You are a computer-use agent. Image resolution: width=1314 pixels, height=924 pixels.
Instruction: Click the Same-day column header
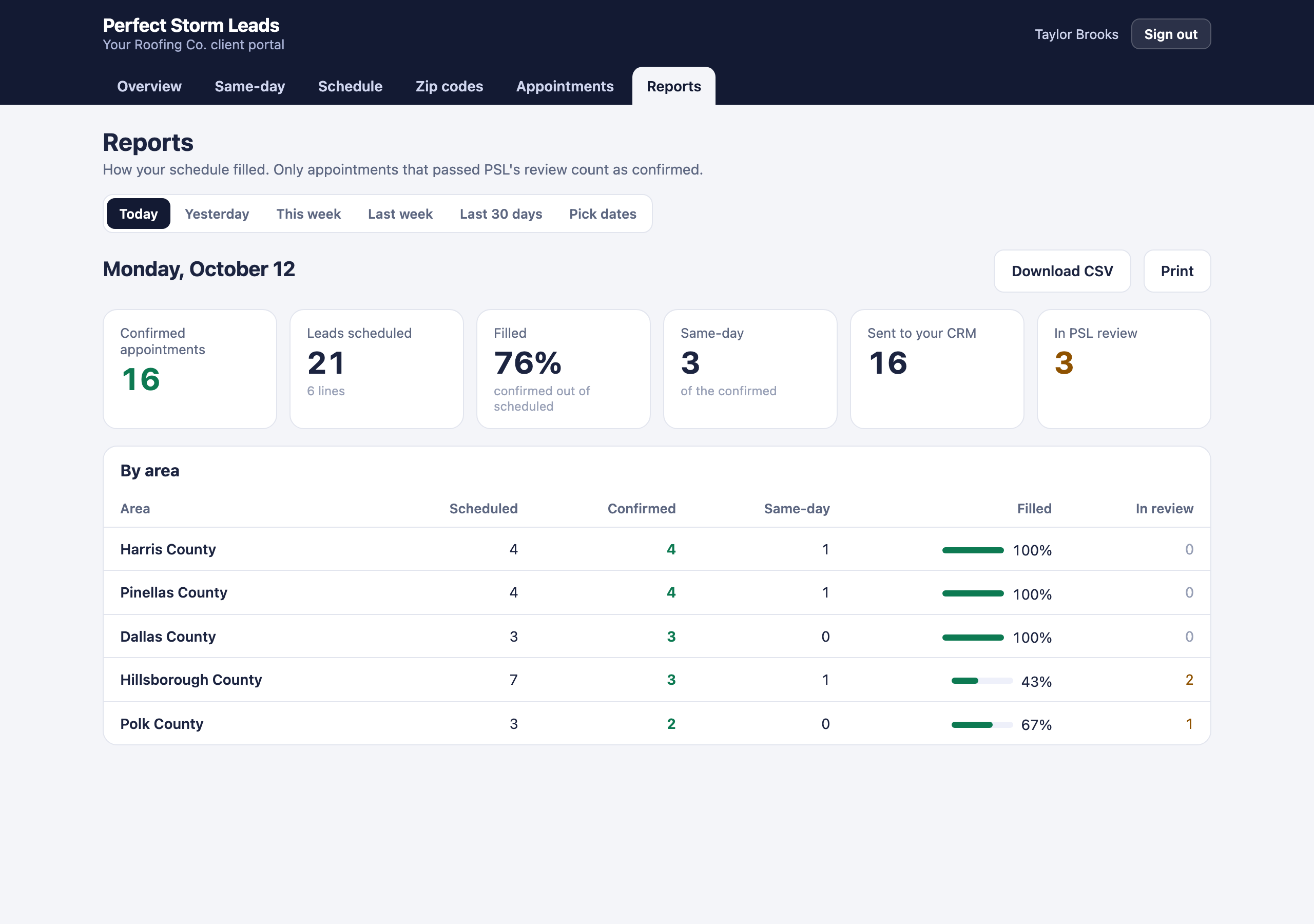pyautogui.click(x=797, y=509)
